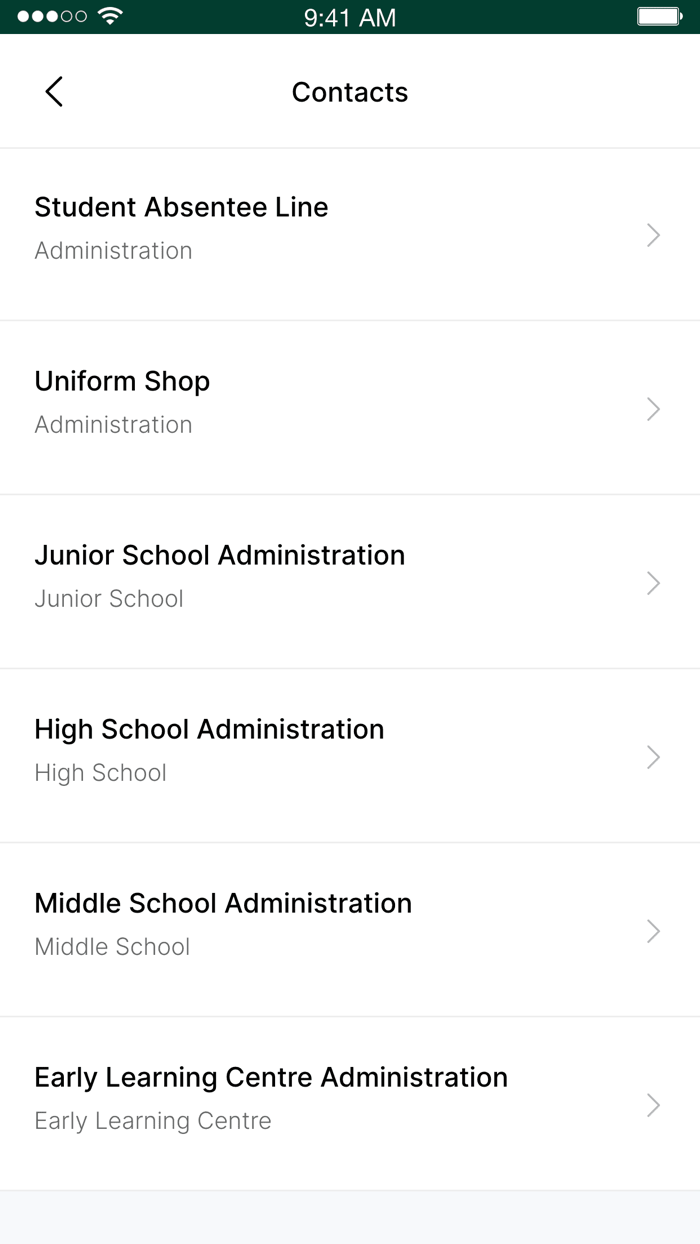Screen dimensions: 700x1244
Task: Expand the Uniform Shop row chevron
Action: coord(653,408)
